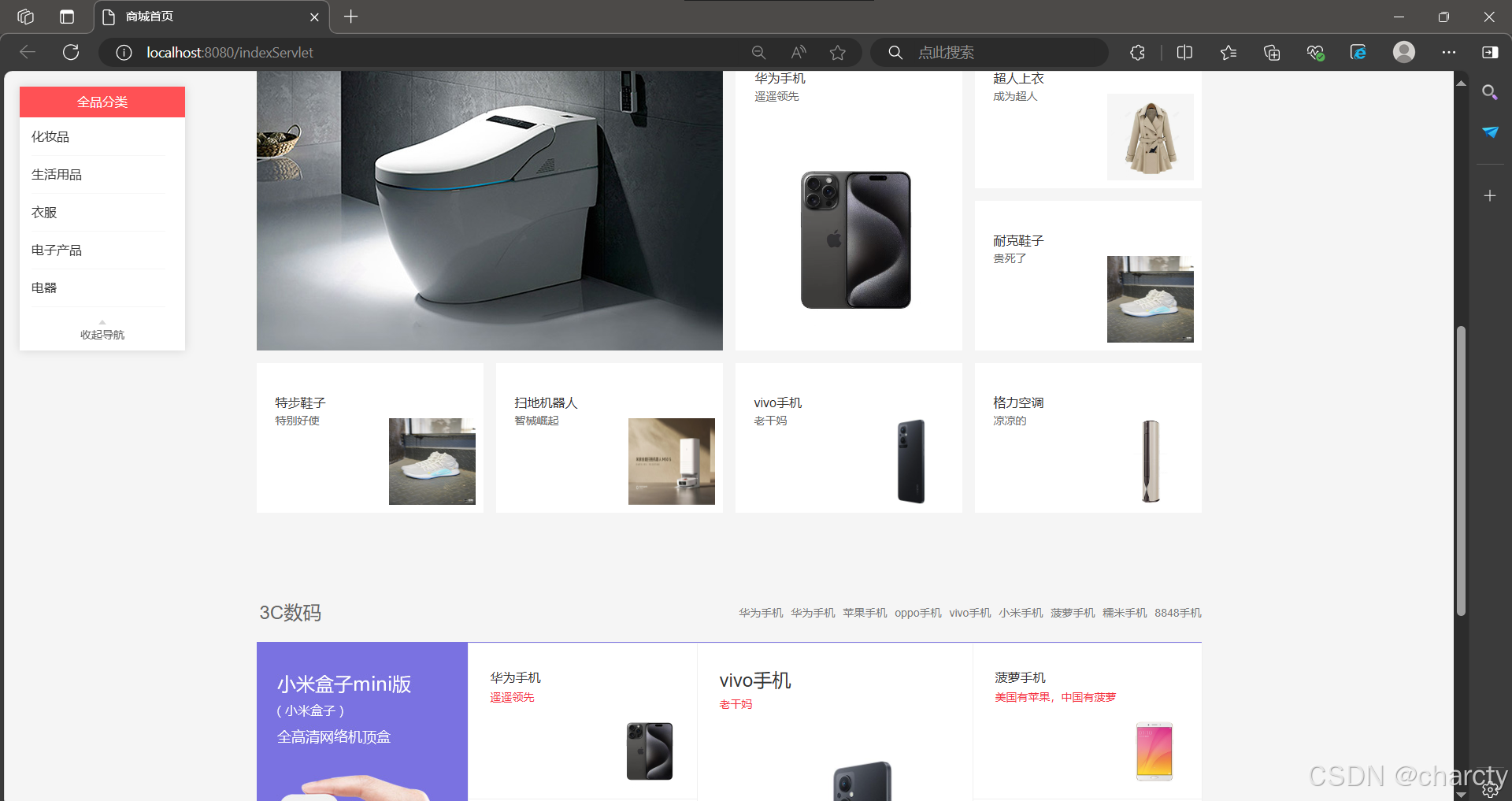The height and width of the screenshot is (801, 1512).
Task: Start Read Aloud from address bar
Action: click(799, 53)
